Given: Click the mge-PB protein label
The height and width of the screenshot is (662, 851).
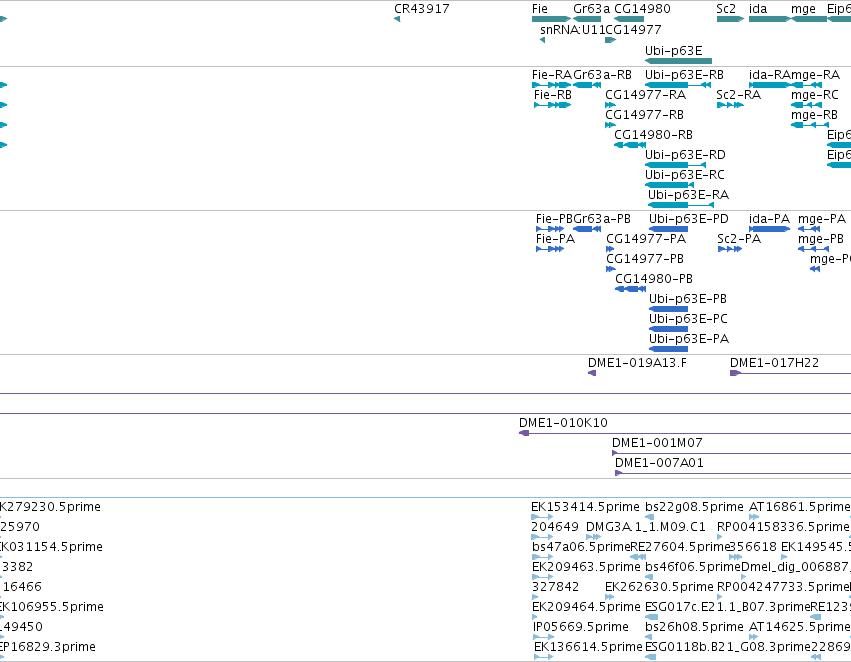Looking at the screenshot, I should [x=821, y=239].
